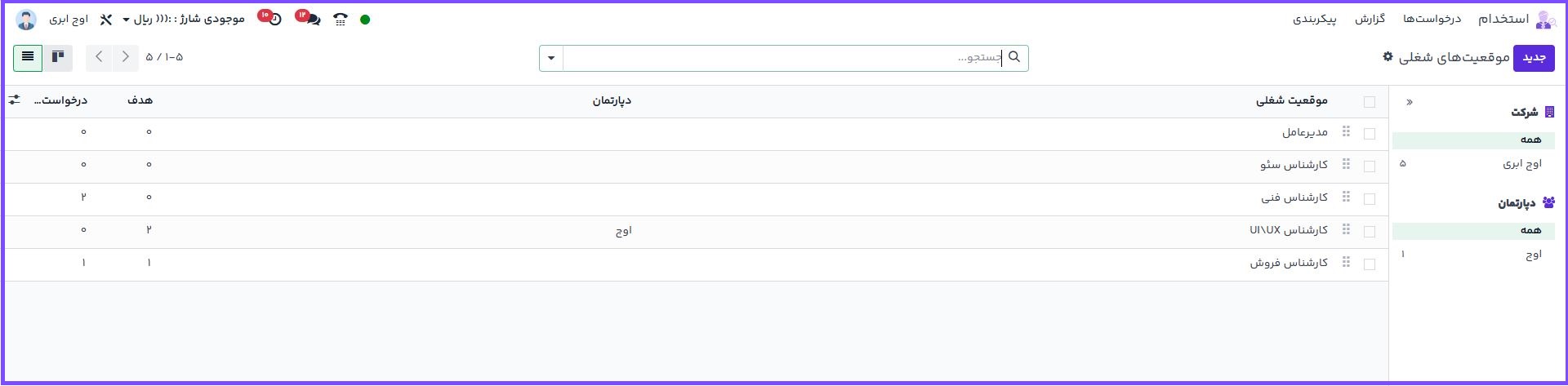The height and width of the screenshot is (386, 1568).
Task: Click the gear icon beside موقعیت‌های شغلی
Action: click(1388, 57)
